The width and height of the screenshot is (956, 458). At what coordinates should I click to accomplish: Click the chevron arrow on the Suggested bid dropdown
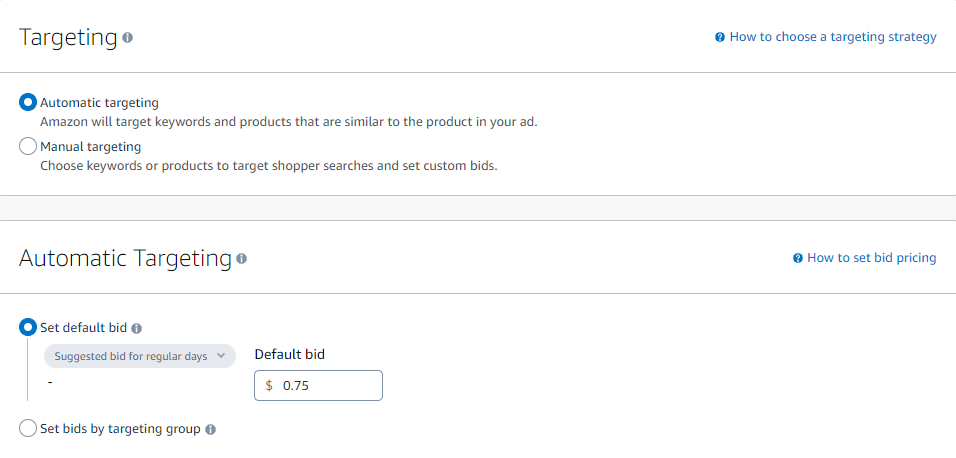point(221,356)
